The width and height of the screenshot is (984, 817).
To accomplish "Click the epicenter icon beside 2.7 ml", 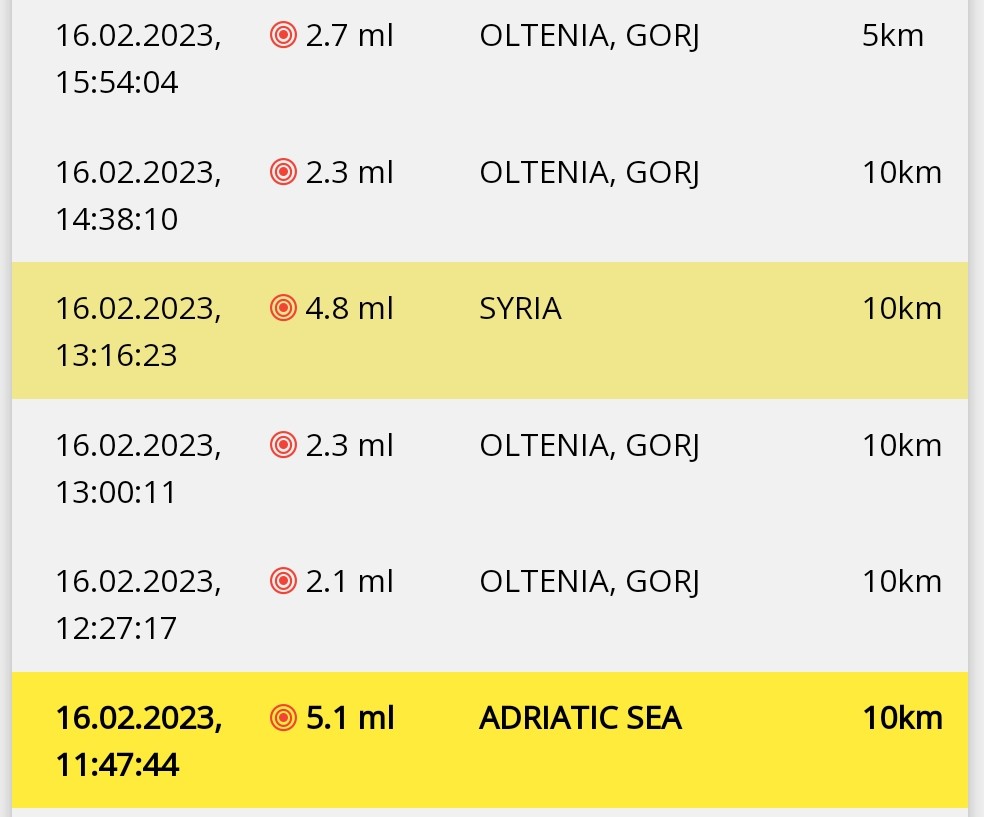I will [x=284, y=36].
